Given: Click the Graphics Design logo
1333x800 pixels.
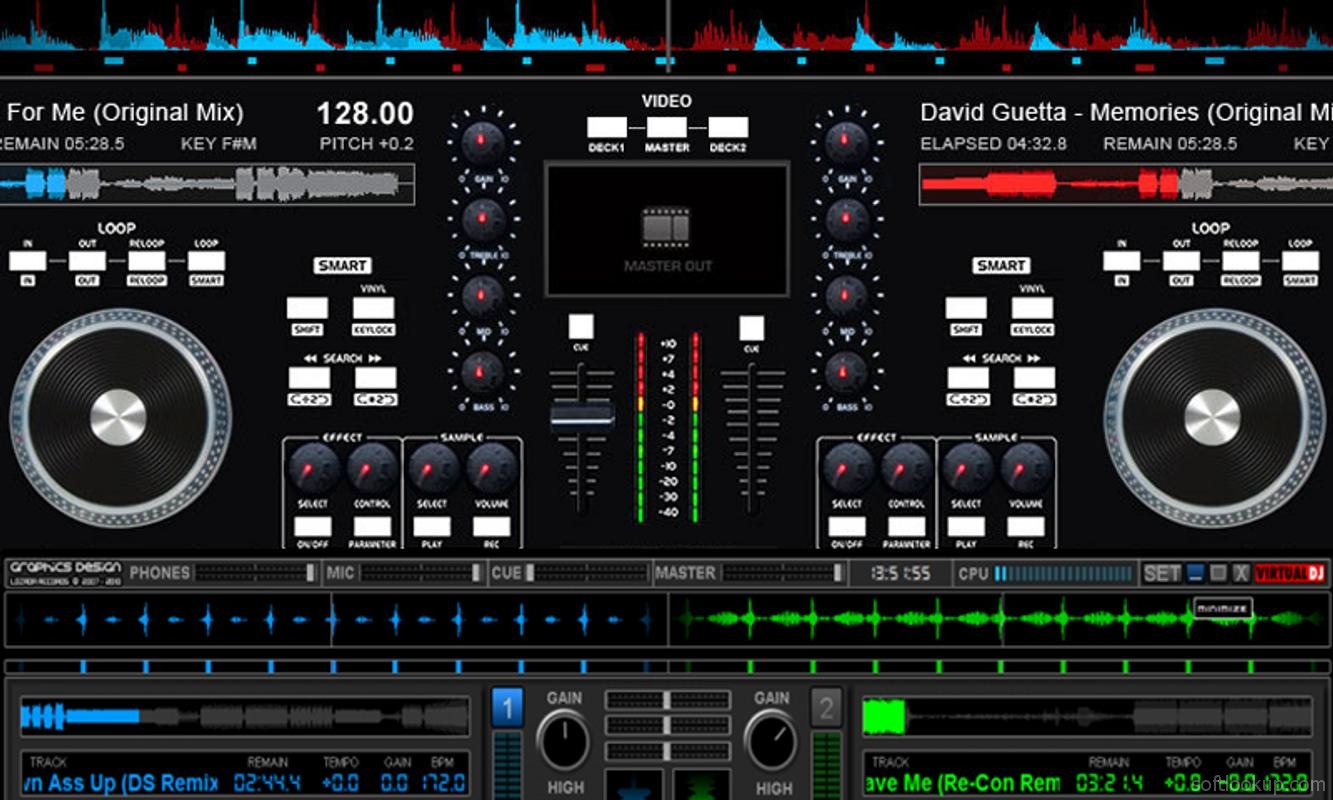Looking at the screenshot, I should [65, 572].
